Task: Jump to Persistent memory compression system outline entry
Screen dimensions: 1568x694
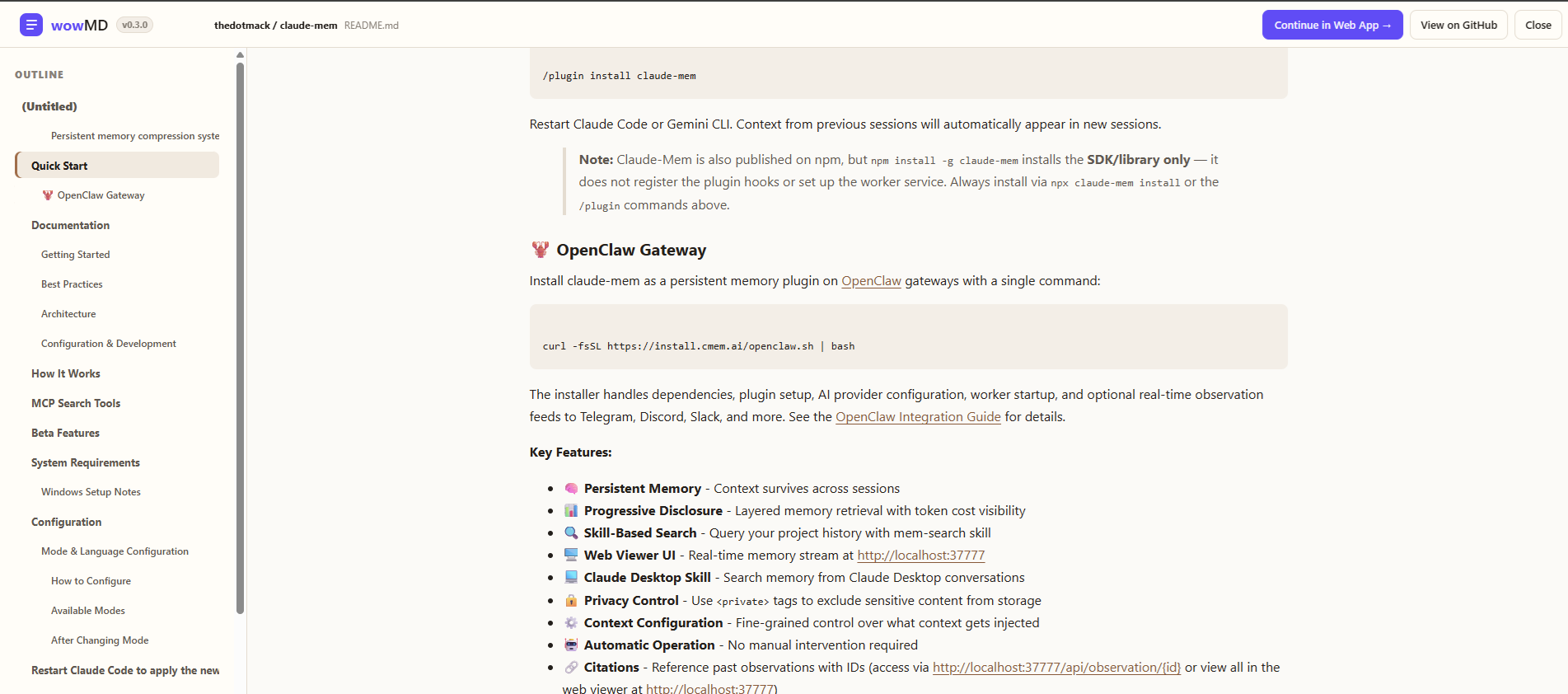Action: tap(135, 136)
